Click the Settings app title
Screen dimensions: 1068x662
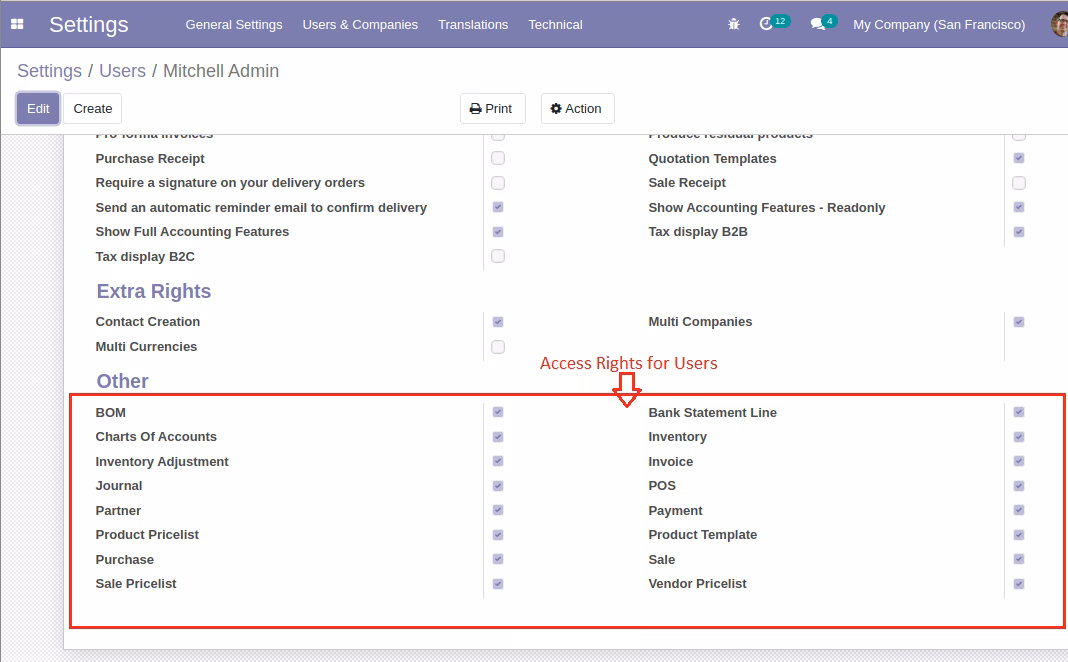pos(89,25)
